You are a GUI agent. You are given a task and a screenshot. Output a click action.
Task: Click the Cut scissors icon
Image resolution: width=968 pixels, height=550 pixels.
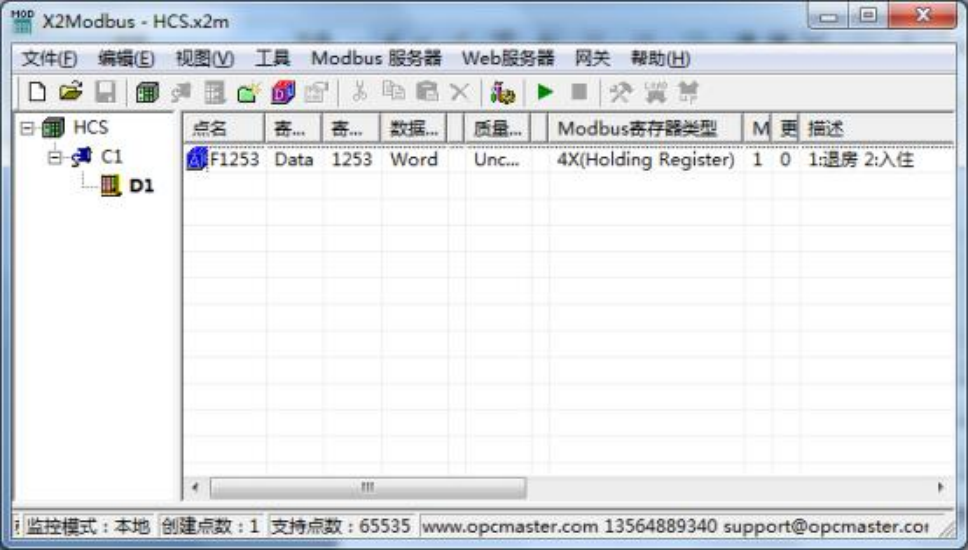(359, 93)
